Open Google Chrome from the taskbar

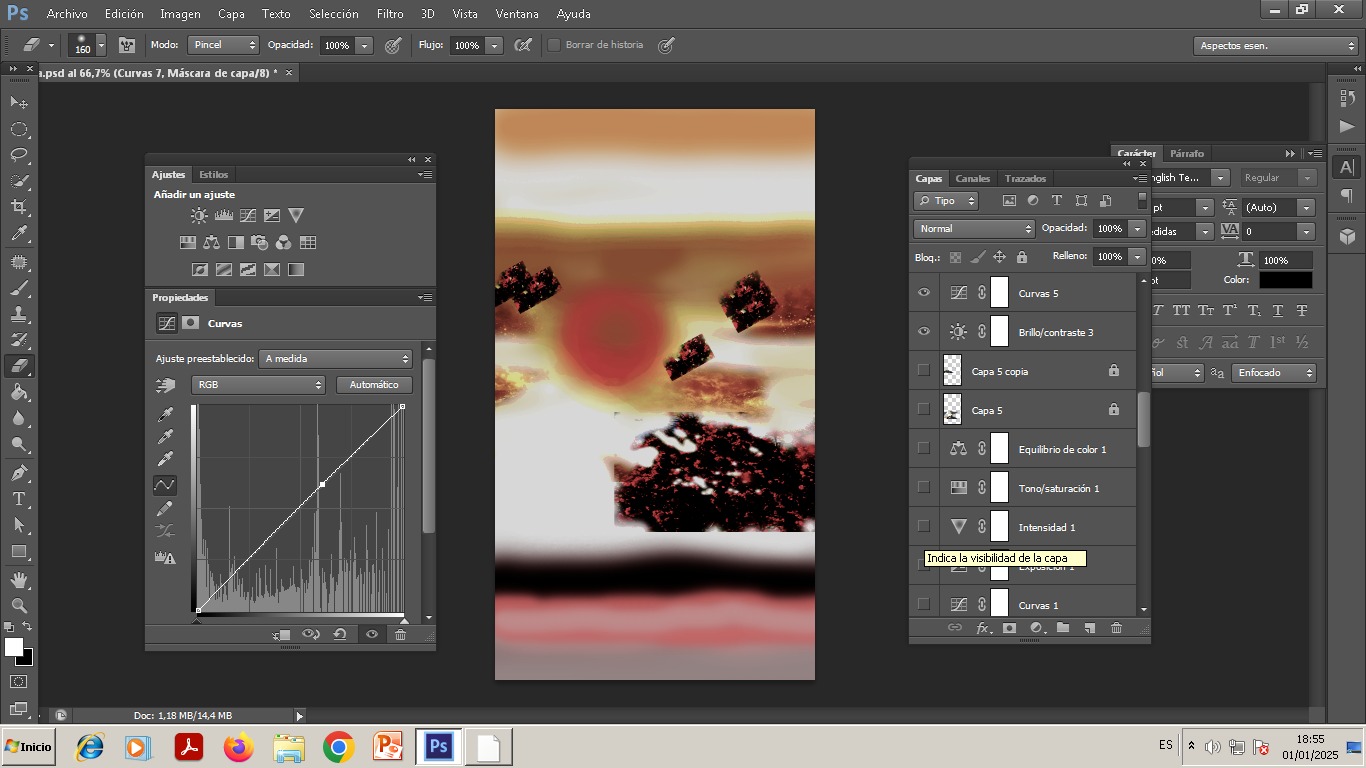[339, 747]
